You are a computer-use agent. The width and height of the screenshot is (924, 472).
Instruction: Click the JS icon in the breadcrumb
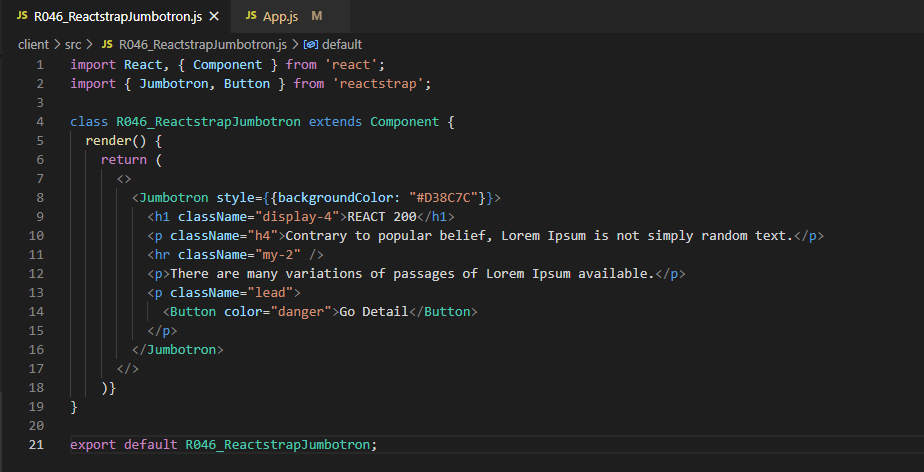107,44
